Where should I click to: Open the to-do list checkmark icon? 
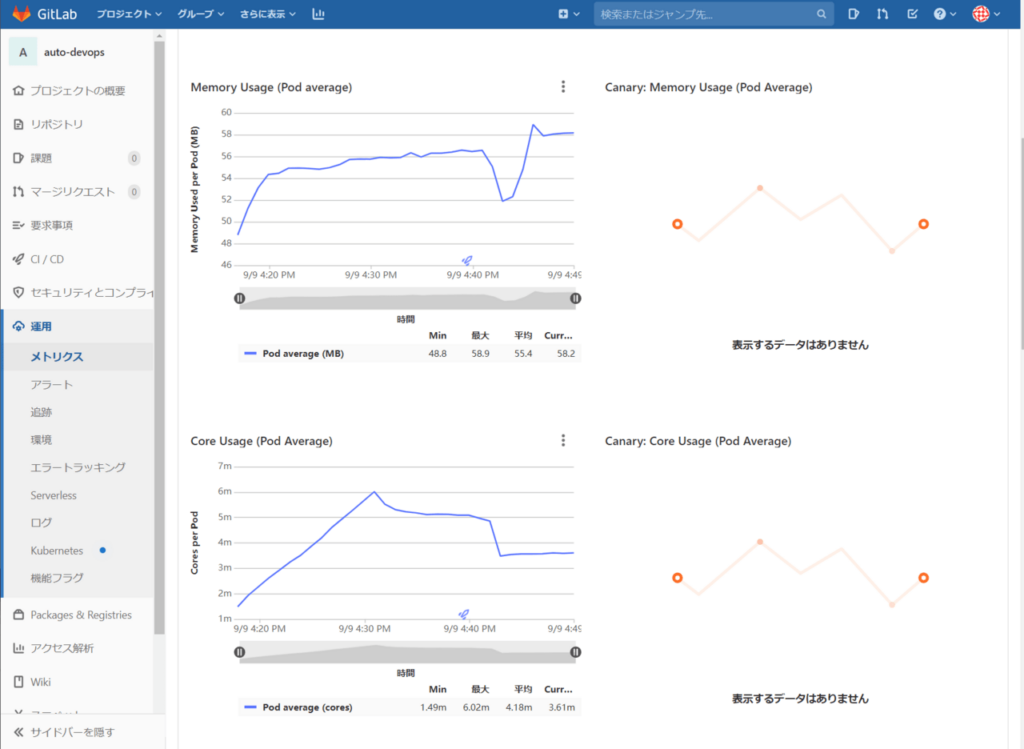(x=912, y=14)
